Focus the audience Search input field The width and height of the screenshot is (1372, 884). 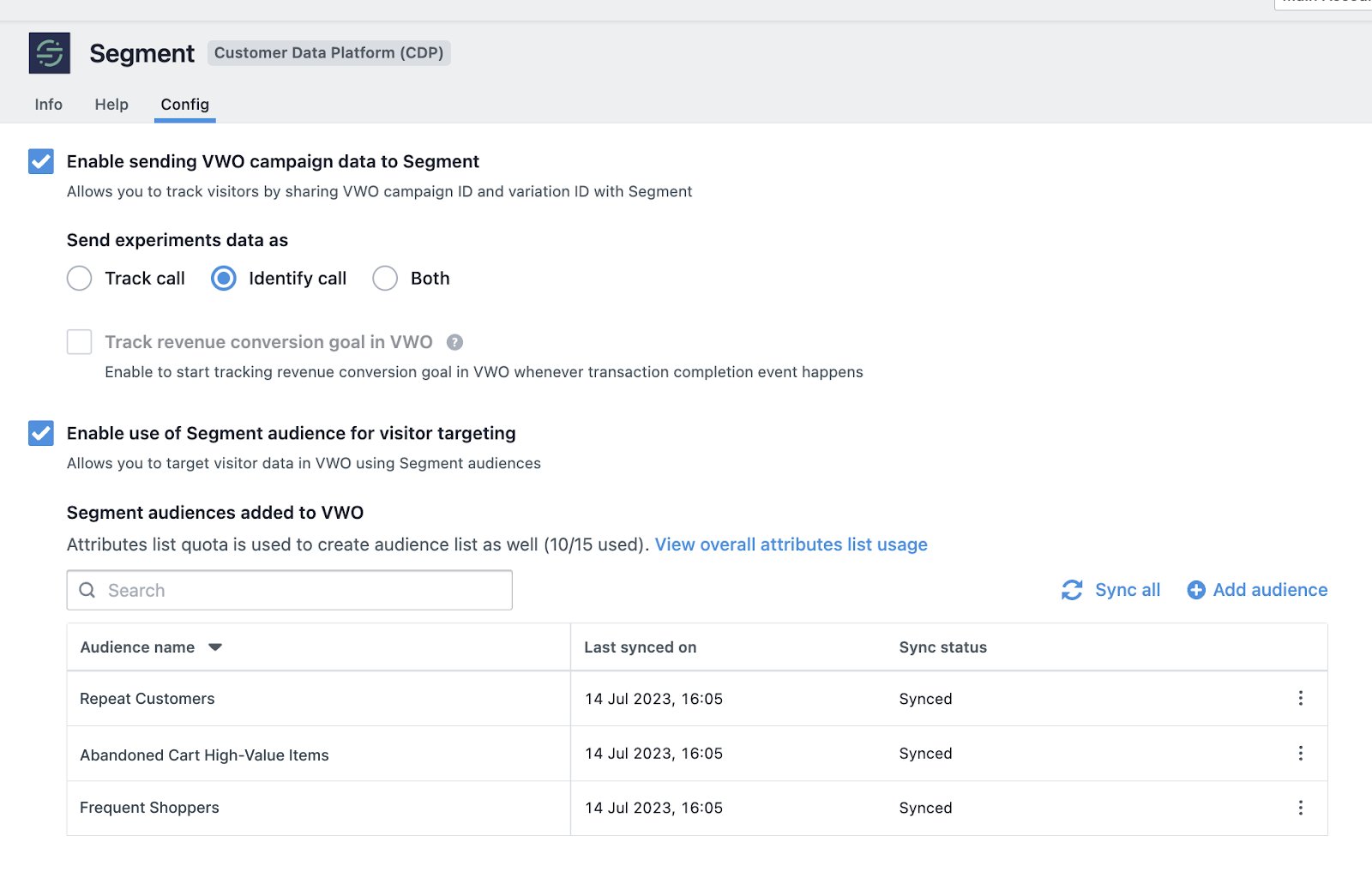pyautogui.click(x=290, y=590)
